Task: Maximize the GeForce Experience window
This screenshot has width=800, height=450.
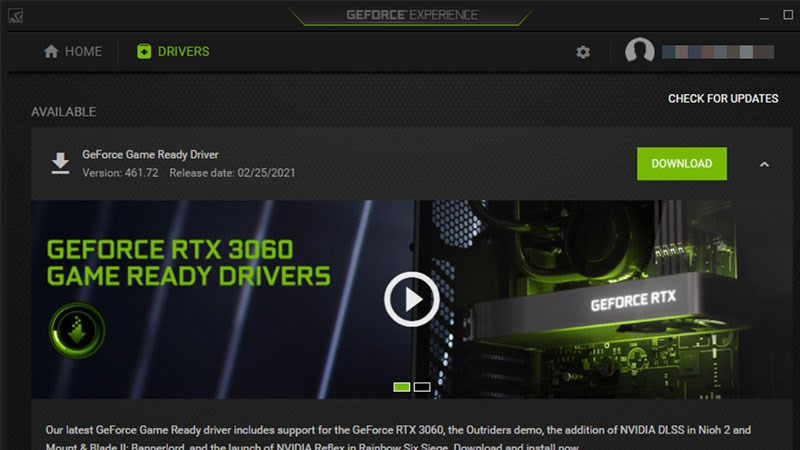Action: 788,15
